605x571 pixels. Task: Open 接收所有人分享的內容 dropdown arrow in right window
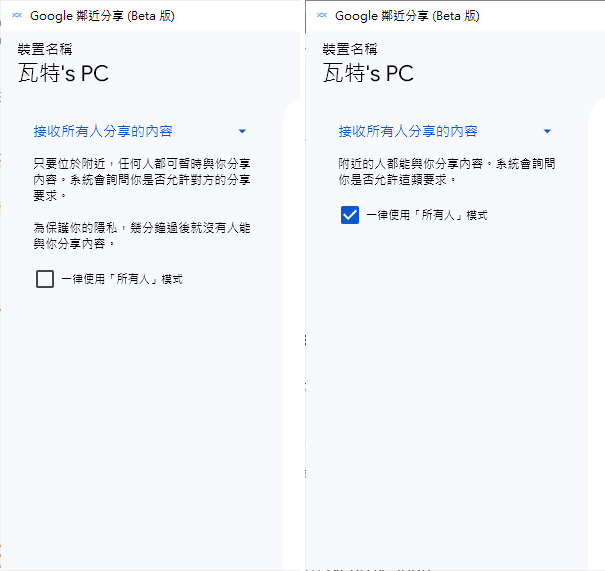pos(547,131)
